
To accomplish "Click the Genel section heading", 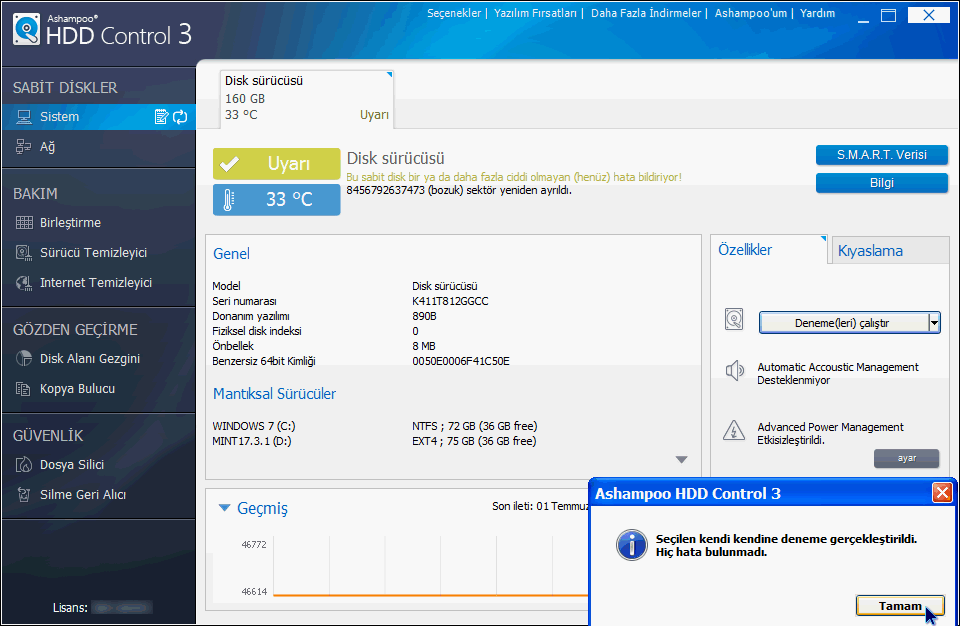I will (231, 254).
